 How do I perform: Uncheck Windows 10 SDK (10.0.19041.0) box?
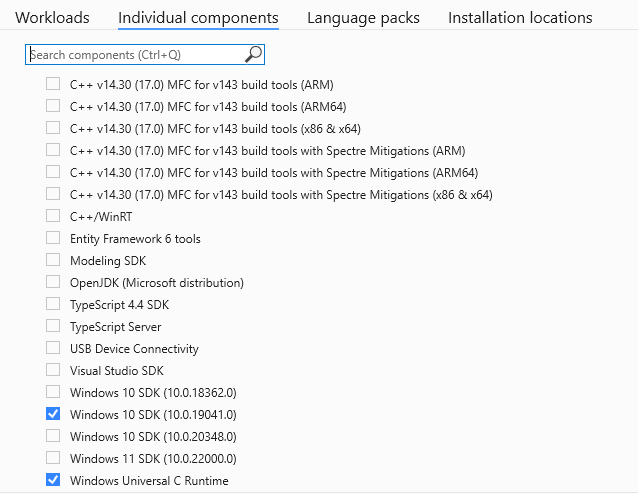(x=53, y=413)
